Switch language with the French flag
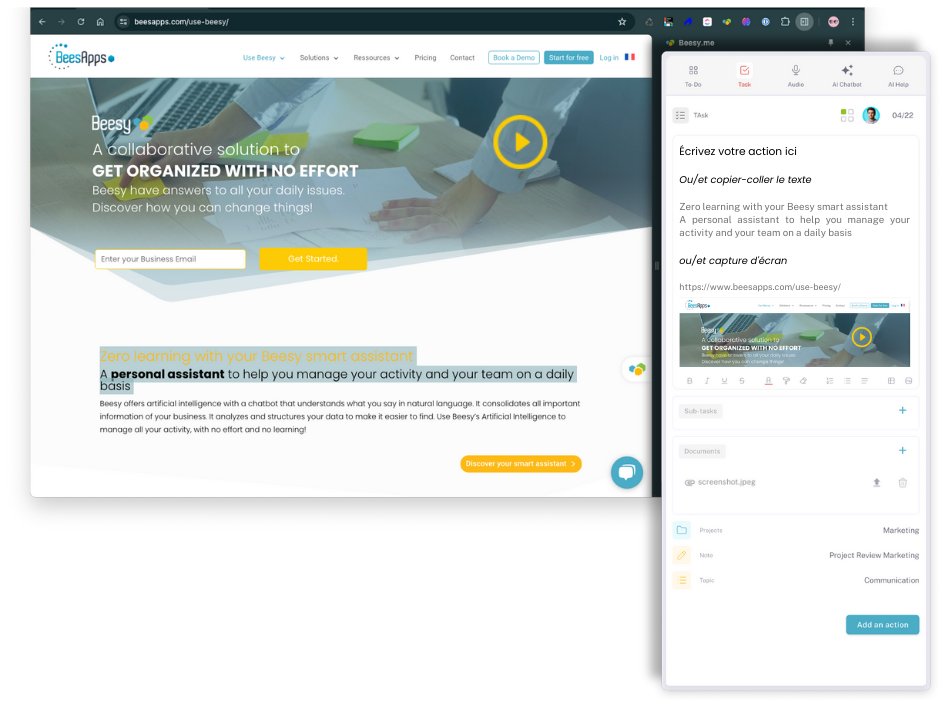This screenshot has height=723, width=943. pyautogui.click(x=630, y=57)
